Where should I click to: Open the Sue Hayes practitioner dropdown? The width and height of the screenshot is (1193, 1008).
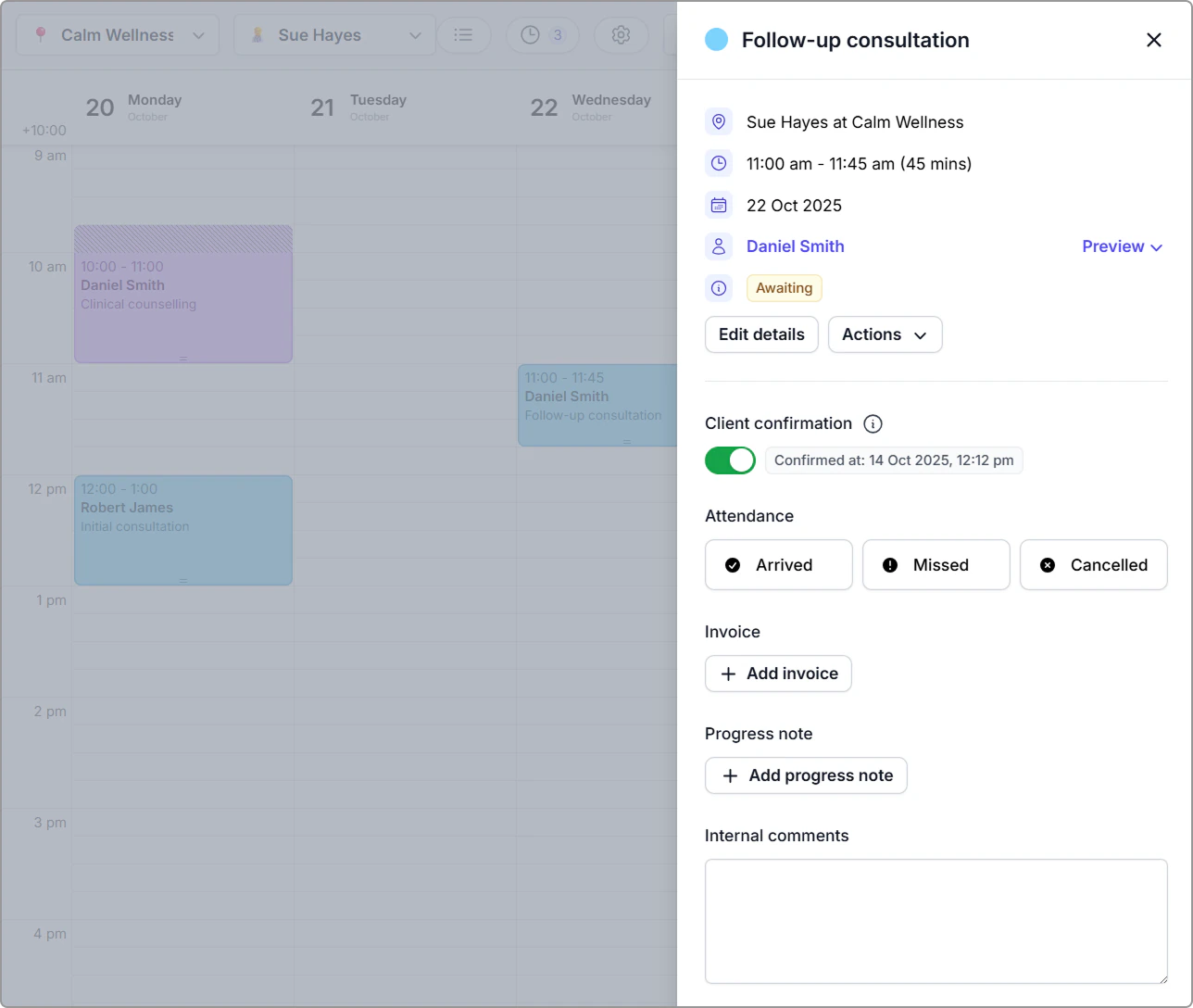point(334,35)
